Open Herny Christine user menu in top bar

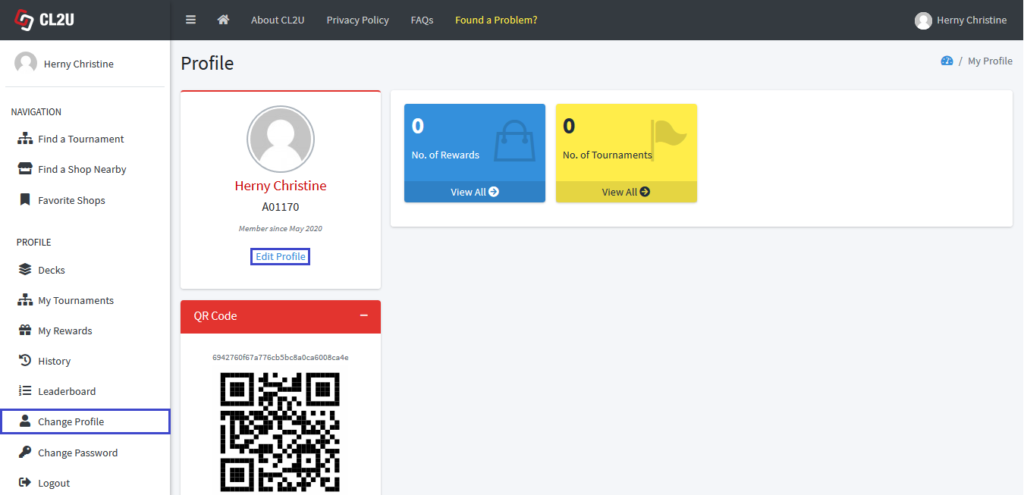(961, 20)
